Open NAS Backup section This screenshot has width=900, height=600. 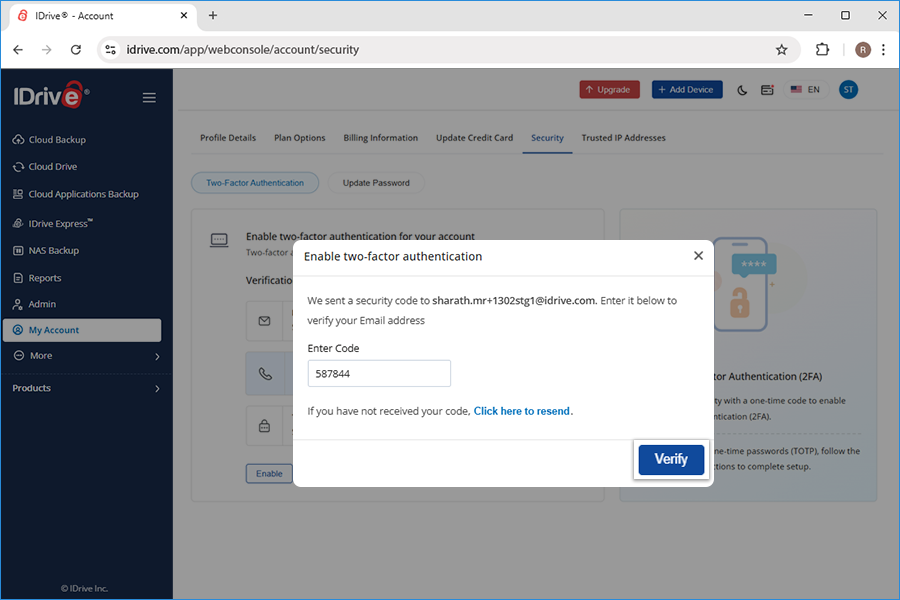(53, 250)
